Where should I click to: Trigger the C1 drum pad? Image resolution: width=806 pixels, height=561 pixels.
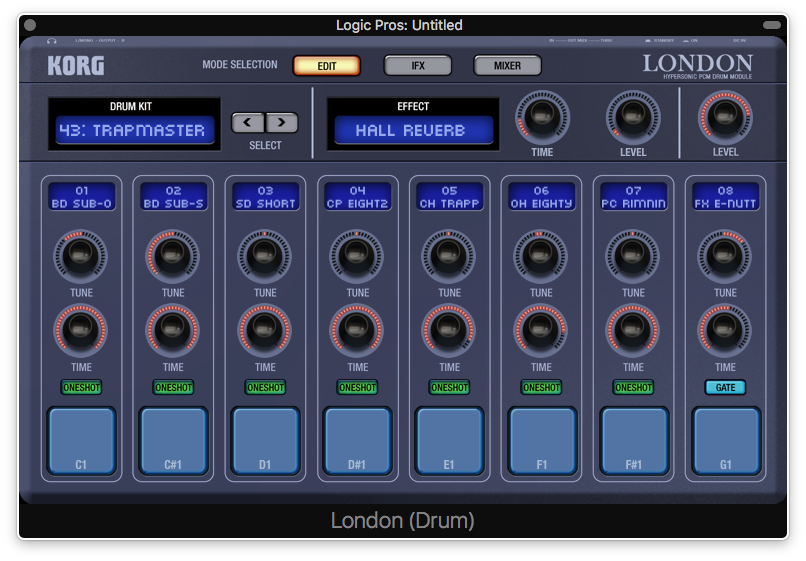click(x=81, y=441)
